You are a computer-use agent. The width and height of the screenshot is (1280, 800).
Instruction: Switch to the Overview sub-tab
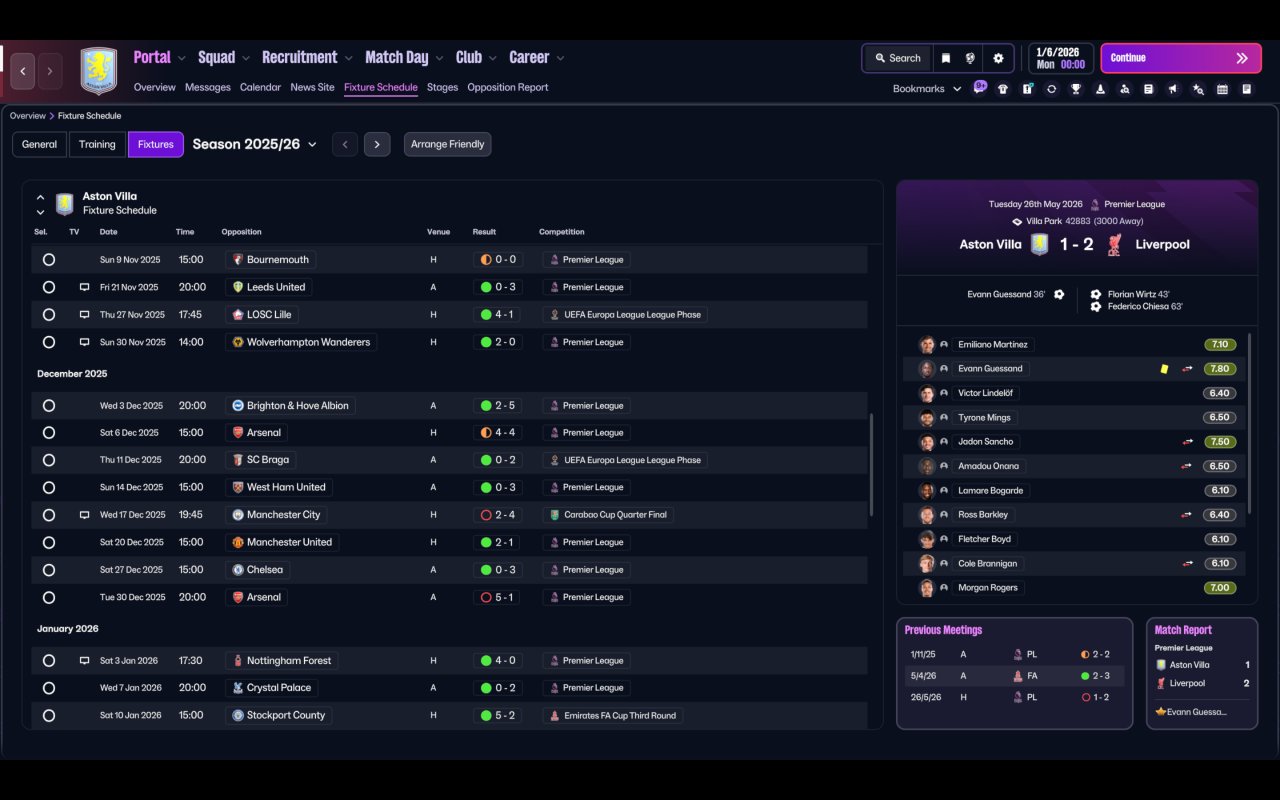pyautogui.click(x=155, y=87)
